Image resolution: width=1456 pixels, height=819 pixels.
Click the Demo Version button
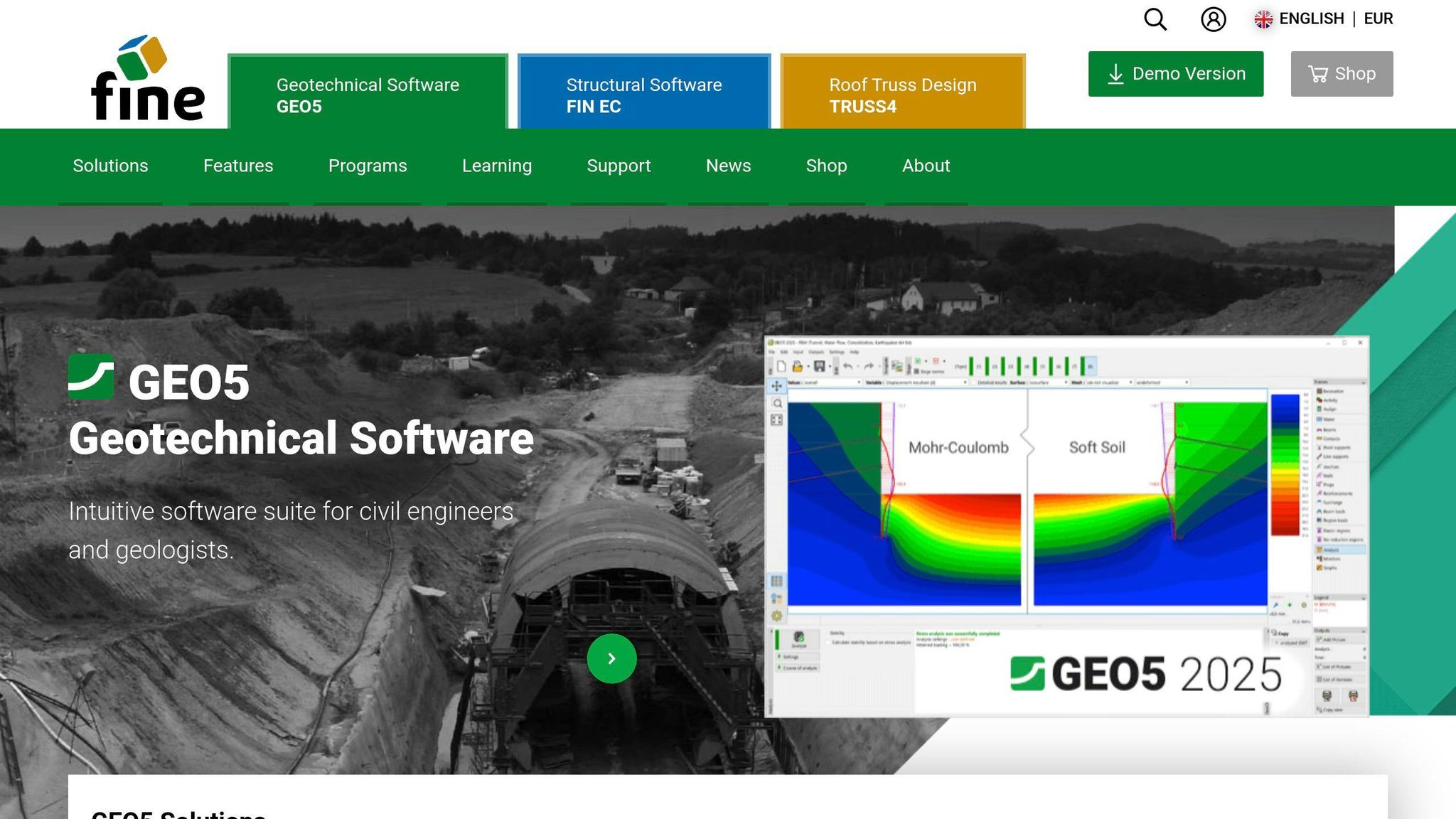1176,74
